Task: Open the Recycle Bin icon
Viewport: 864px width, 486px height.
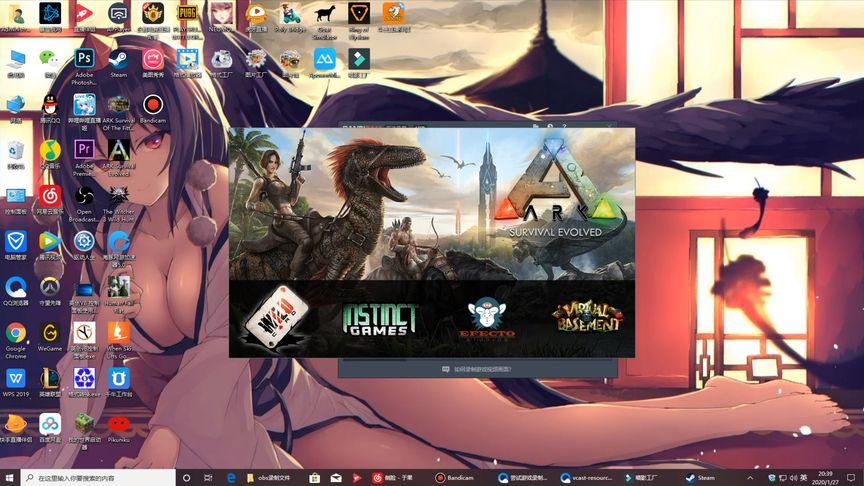Action: point(16,150)
